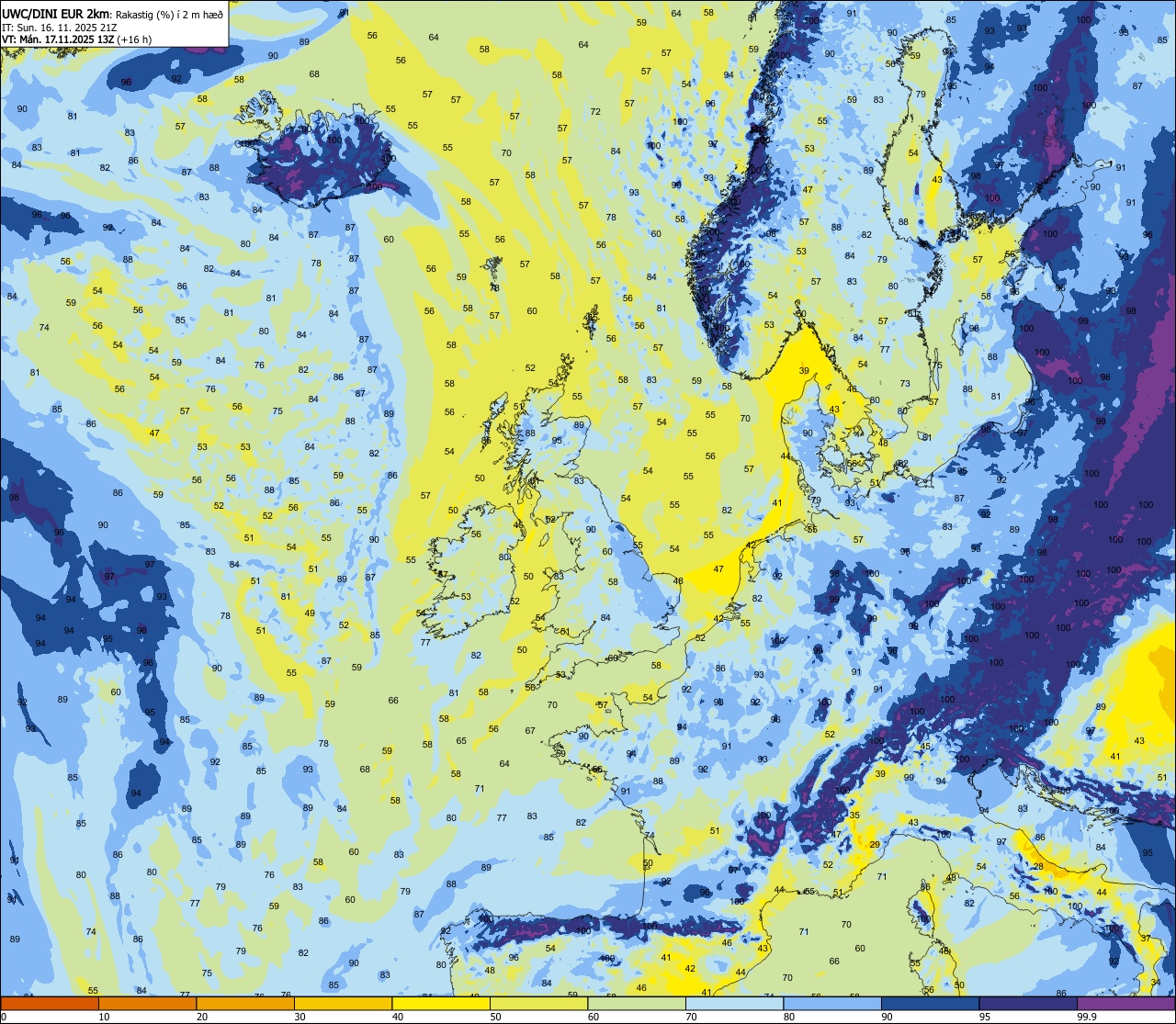Click the 40–50 bright yellow legend swatch

click(x=441, y=1003)
